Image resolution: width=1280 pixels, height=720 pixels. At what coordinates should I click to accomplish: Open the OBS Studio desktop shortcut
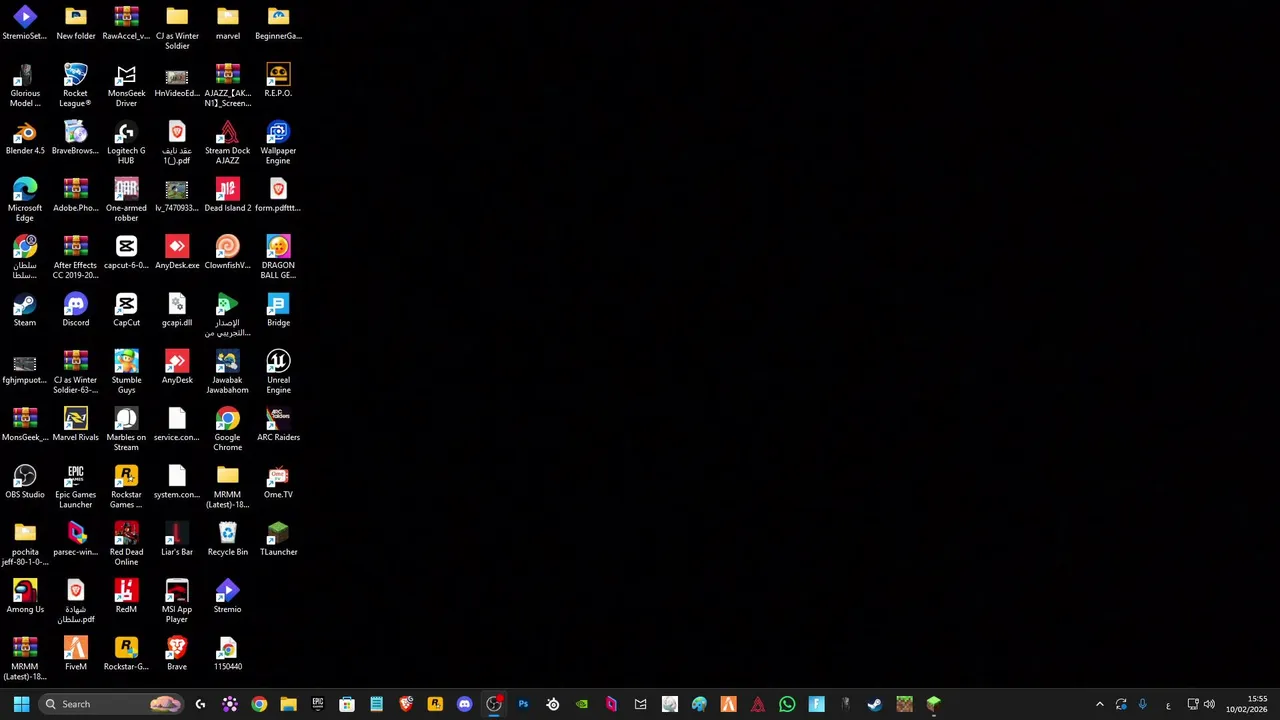(x=25, y=482)
